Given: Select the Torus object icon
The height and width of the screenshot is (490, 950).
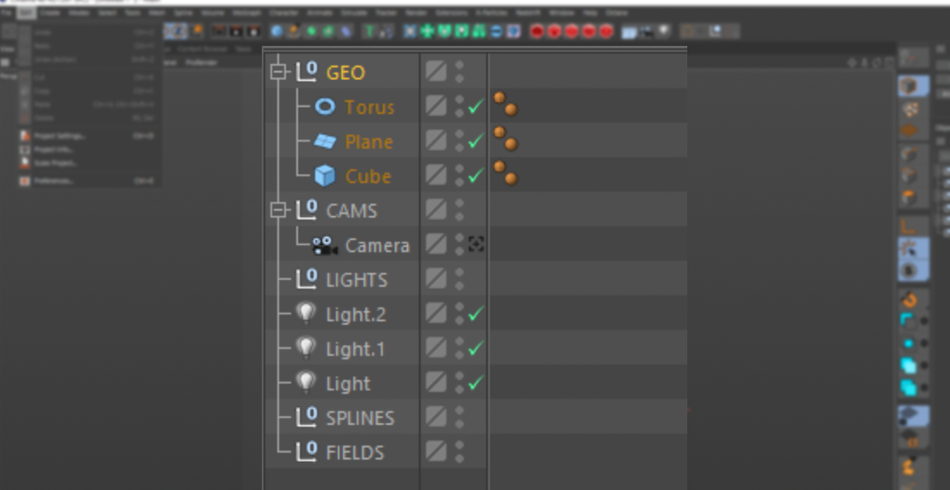Looking at the screenshot, I should coord(325,107).
